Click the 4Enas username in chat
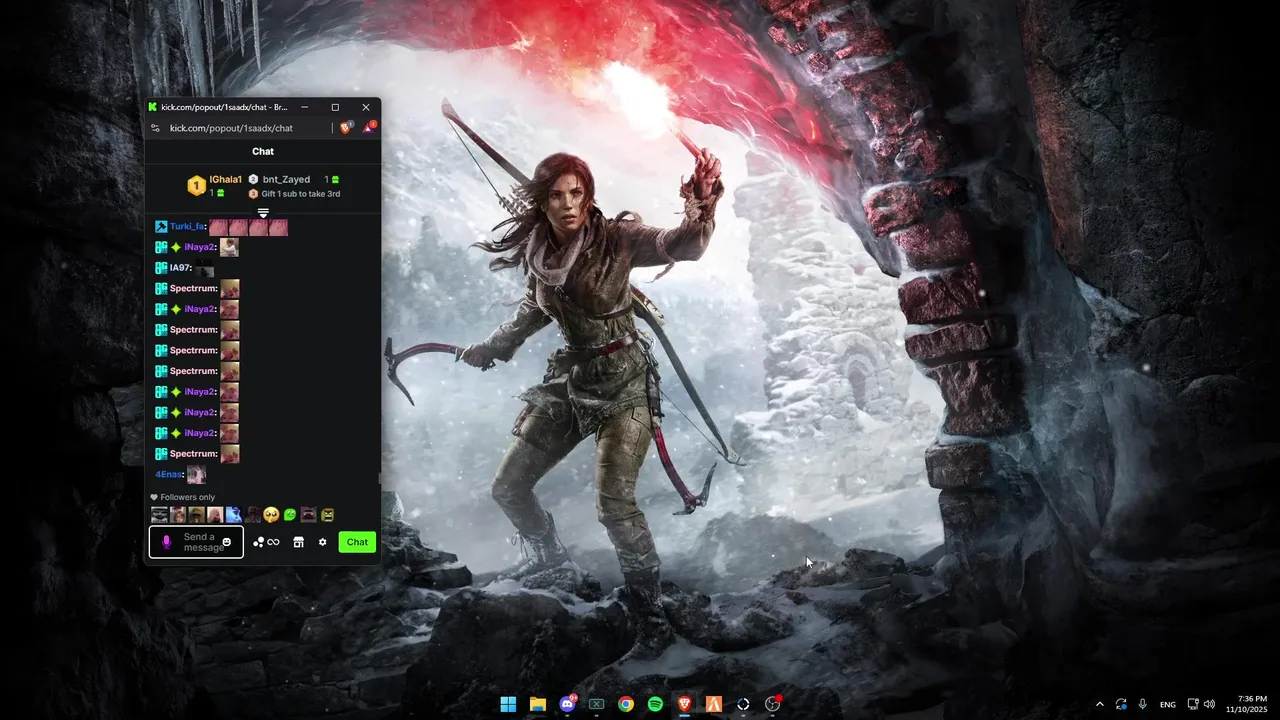The image size is (1280, 720). pyautogui.click(x=169, y=474)
